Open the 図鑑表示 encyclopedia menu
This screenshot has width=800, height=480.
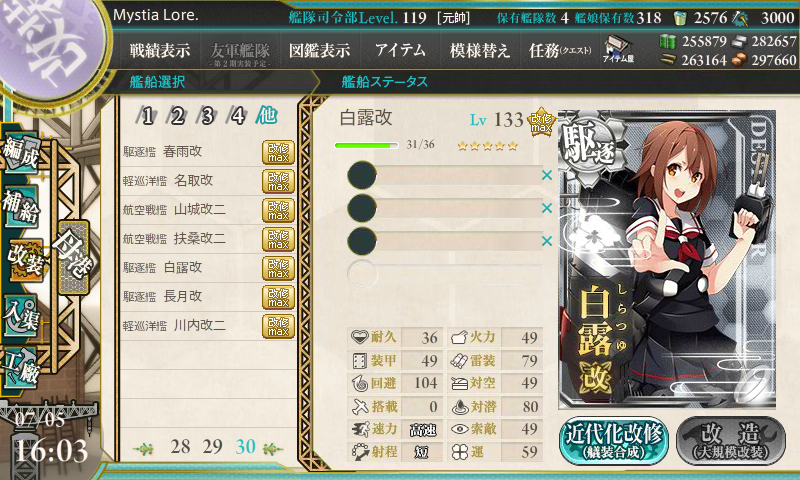click(319, 50)
